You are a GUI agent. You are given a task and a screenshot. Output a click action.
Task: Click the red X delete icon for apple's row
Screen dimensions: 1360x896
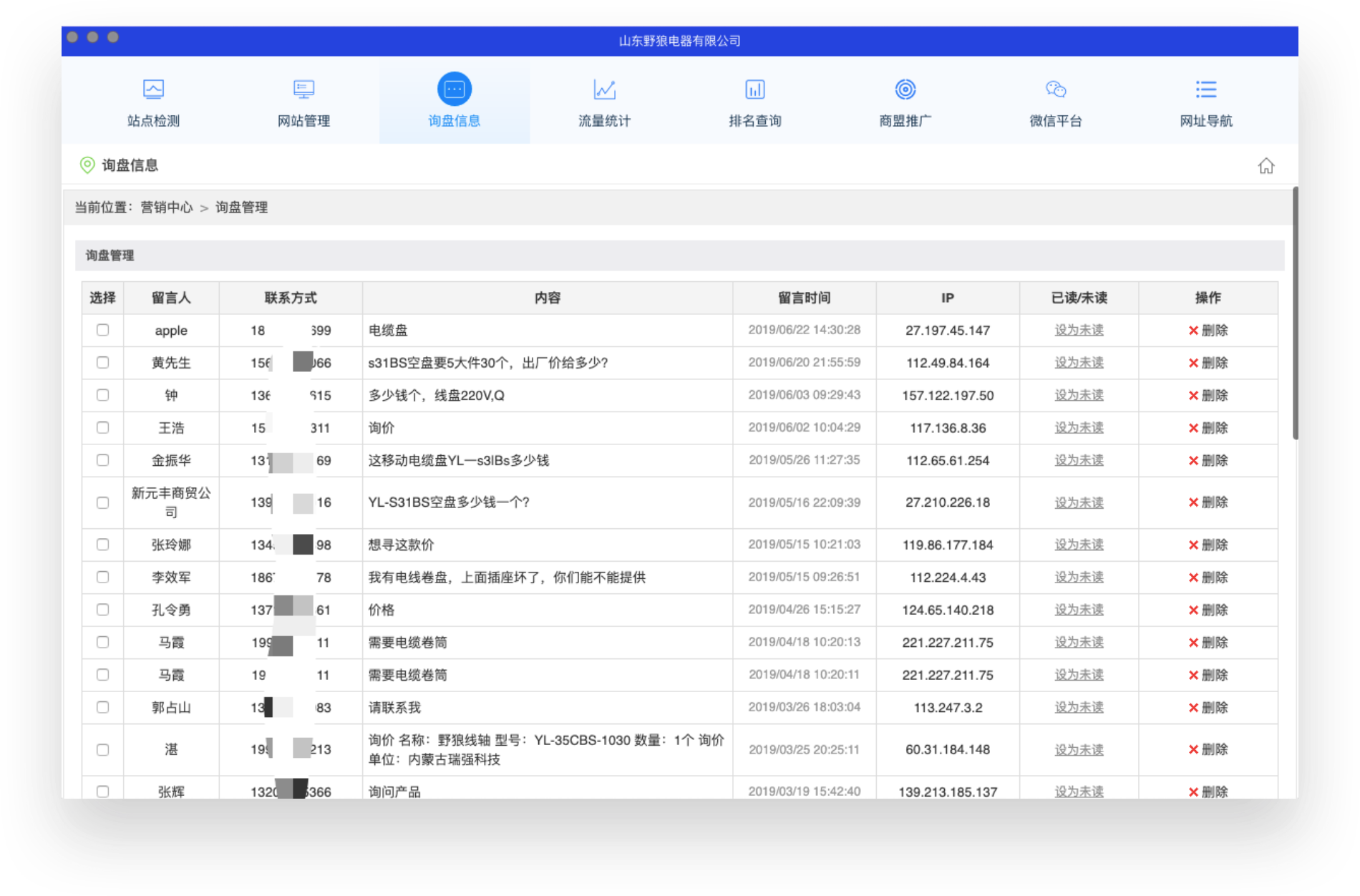[x=1193, y=330]
